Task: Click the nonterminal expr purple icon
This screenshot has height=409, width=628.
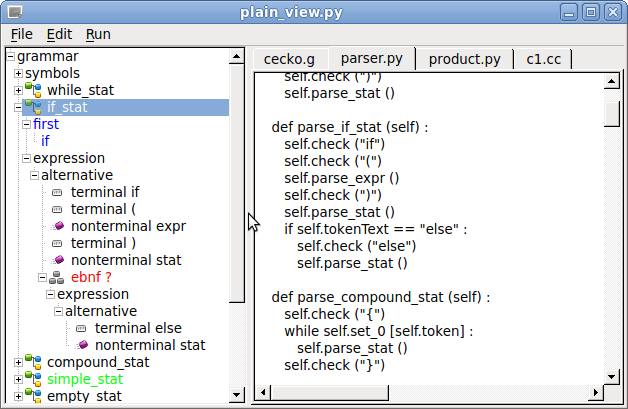Action: 58,226
